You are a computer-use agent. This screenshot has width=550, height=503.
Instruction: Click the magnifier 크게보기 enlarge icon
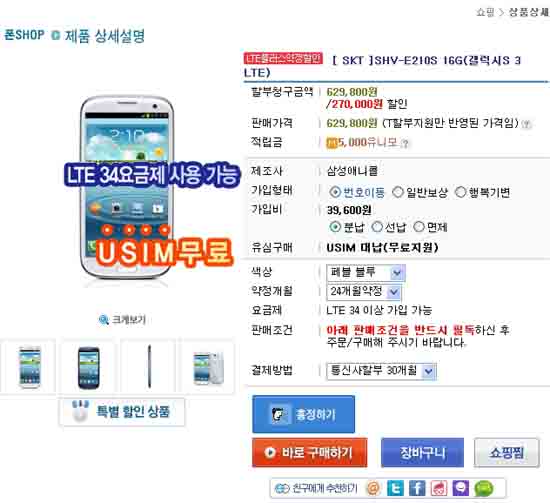click(103, 320)
